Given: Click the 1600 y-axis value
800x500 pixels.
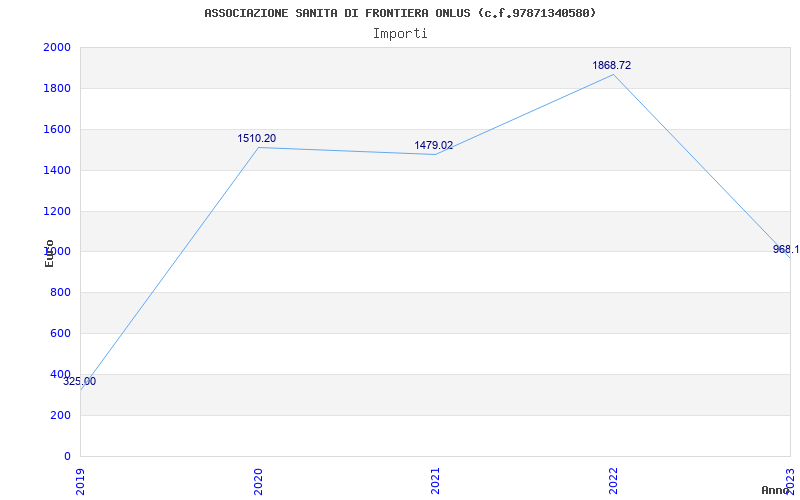Looking at the screenshot, I should 57,129.
